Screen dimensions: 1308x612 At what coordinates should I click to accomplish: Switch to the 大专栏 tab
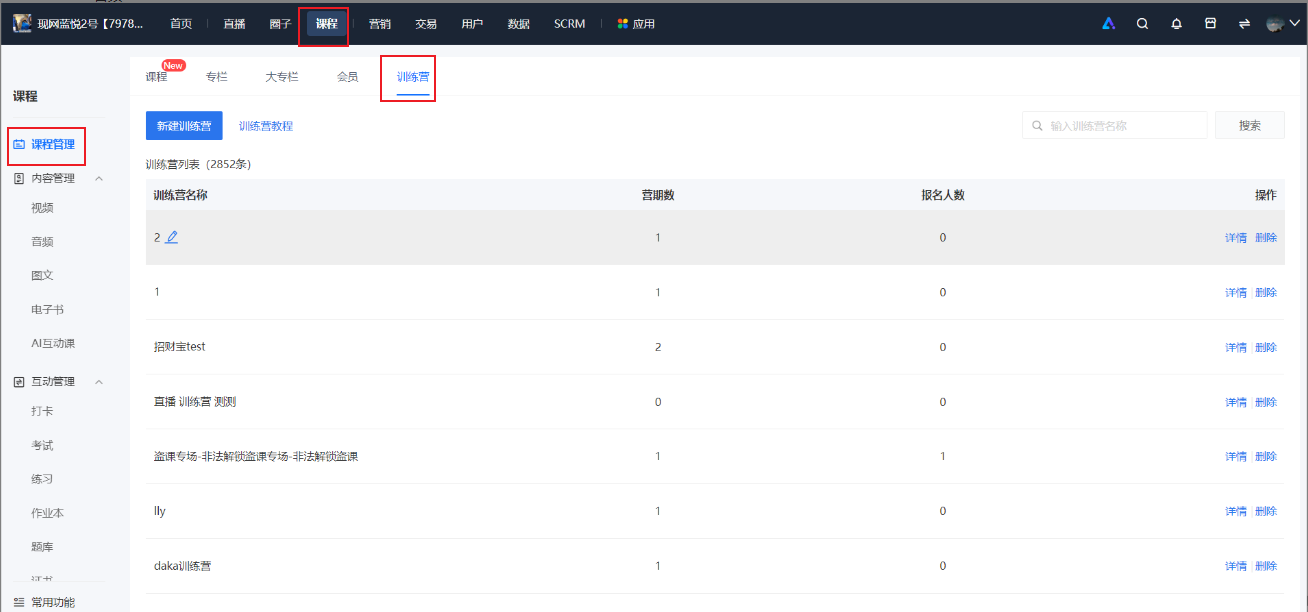tap(282, 77)
